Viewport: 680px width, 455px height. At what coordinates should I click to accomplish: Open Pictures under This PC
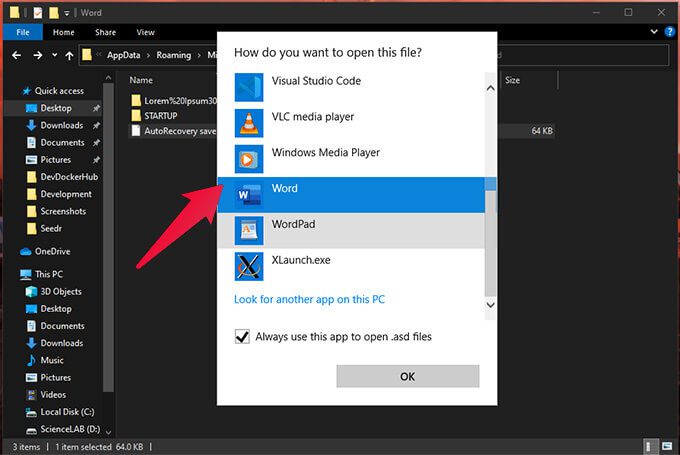56,377
